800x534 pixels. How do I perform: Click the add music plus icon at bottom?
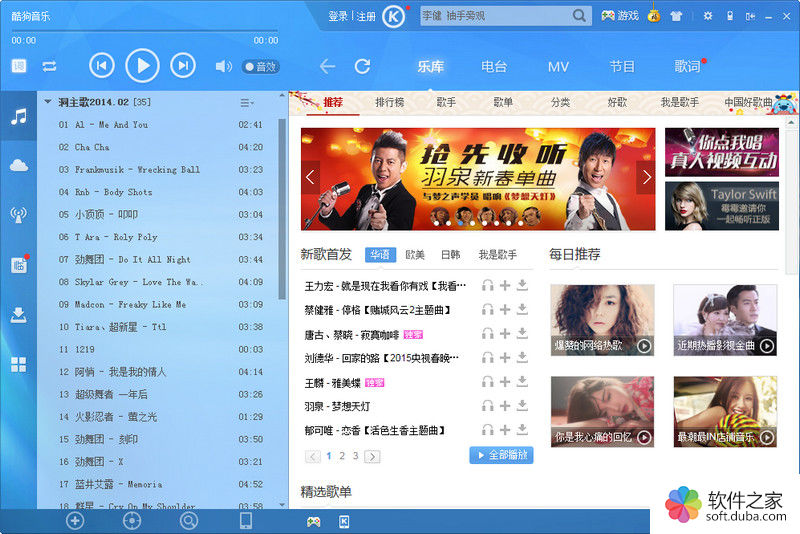(x=74, y=520)
